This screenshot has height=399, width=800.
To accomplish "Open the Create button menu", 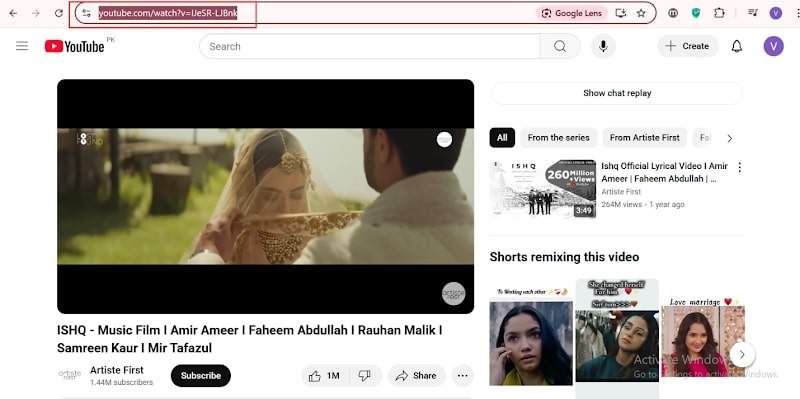I will (688, 46).
